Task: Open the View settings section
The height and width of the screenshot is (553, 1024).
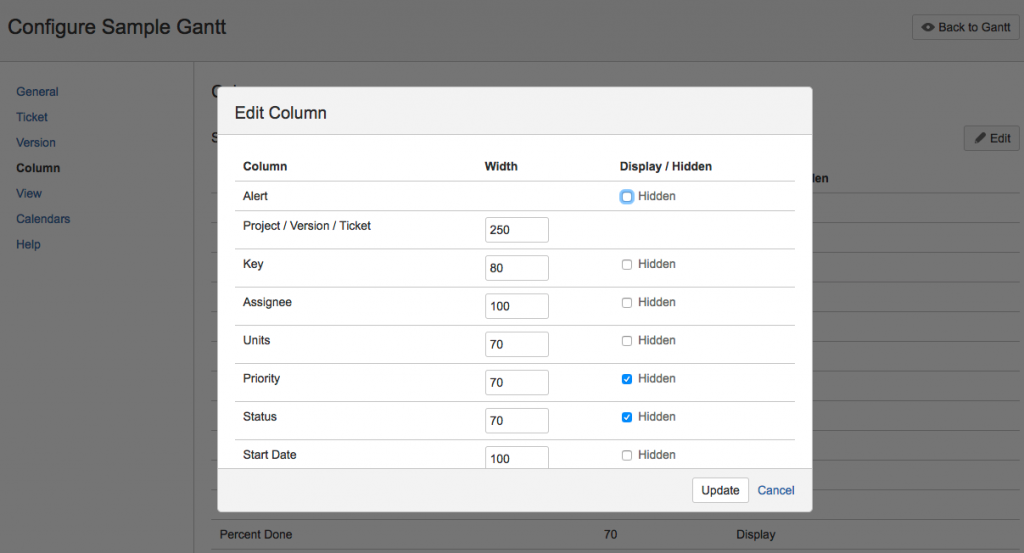Action: (29, 194)
